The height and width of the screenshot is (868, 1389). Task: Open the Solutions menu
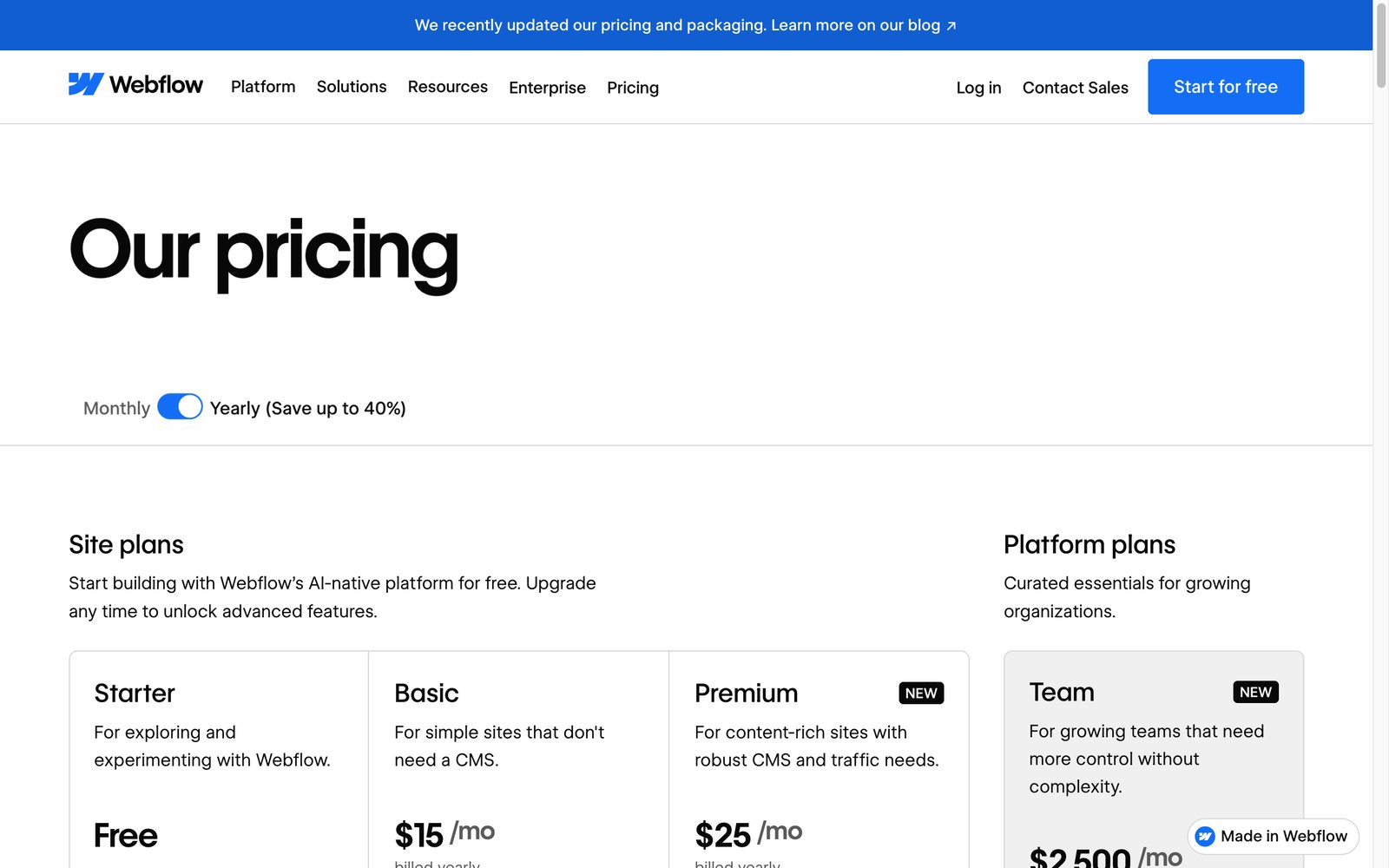(352, 87)
